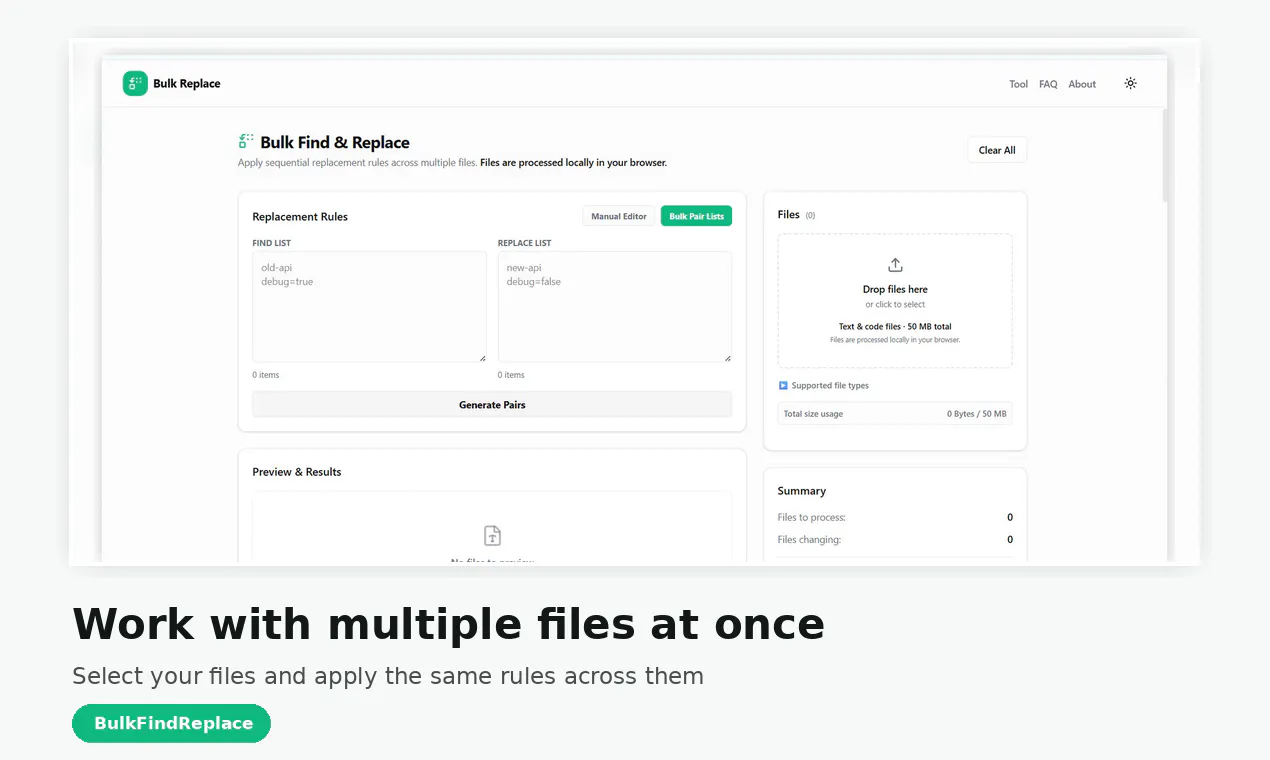Expand Supported file types disclosure

pyautogui.click(x=823, y=385)
